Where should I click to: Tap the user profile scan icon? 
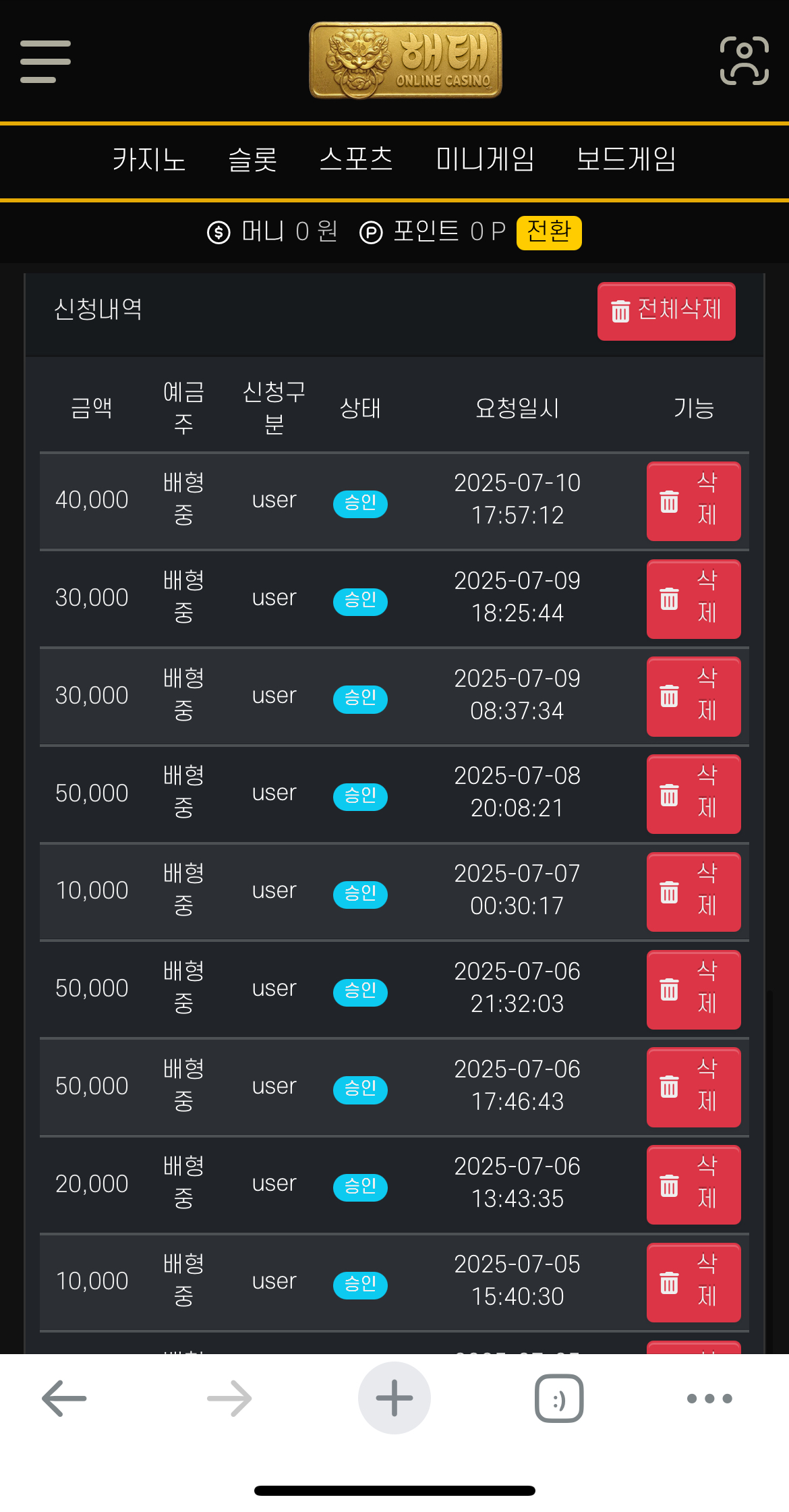click(744, 61)
